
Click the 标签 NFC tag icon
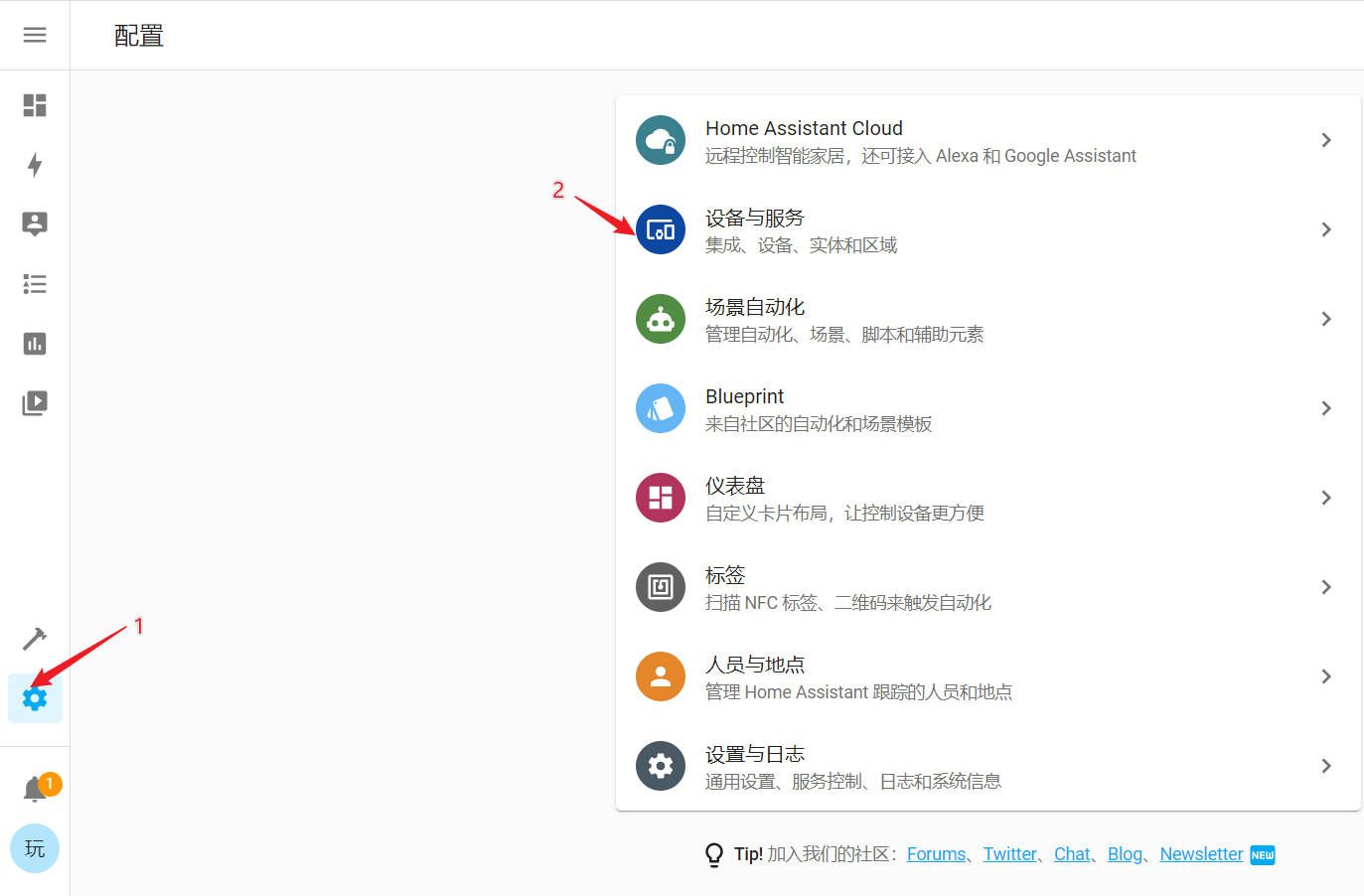[661, 587]
